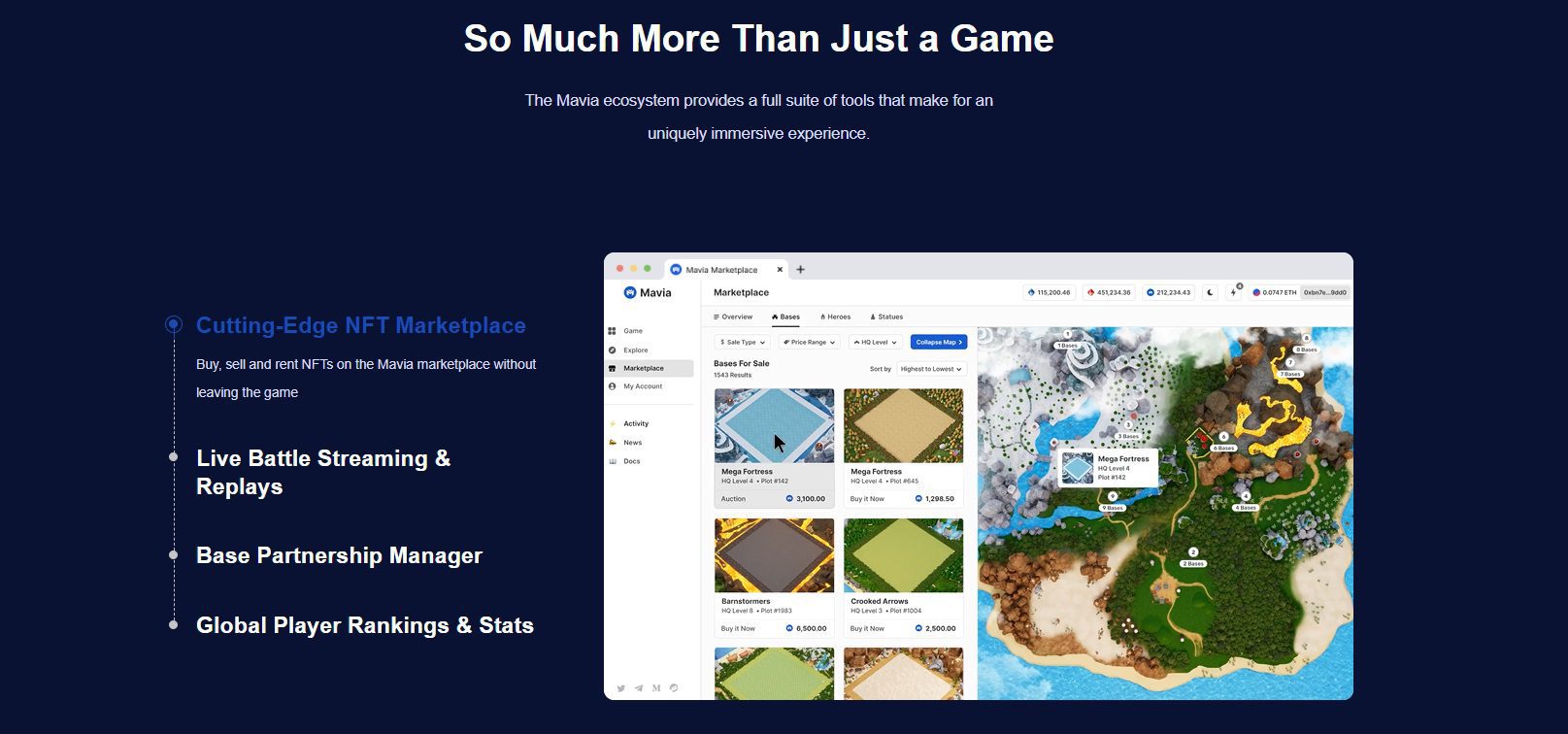Click the Activity lightning icon in sidebar

(612, 423)
